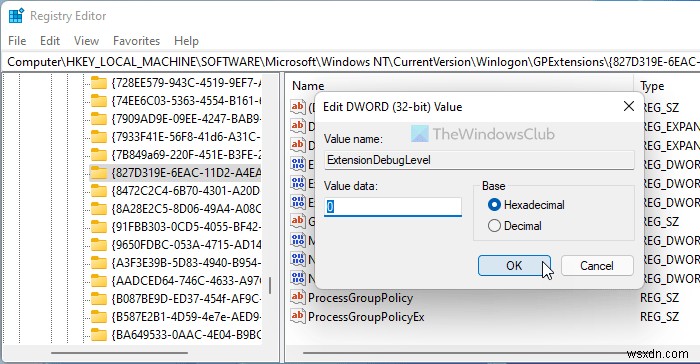Image resolution: width=700 pixels, height=364 pixels.
Task: Click the tree pane vertical scrollbar thumb
Action: [x=270, y=285]
